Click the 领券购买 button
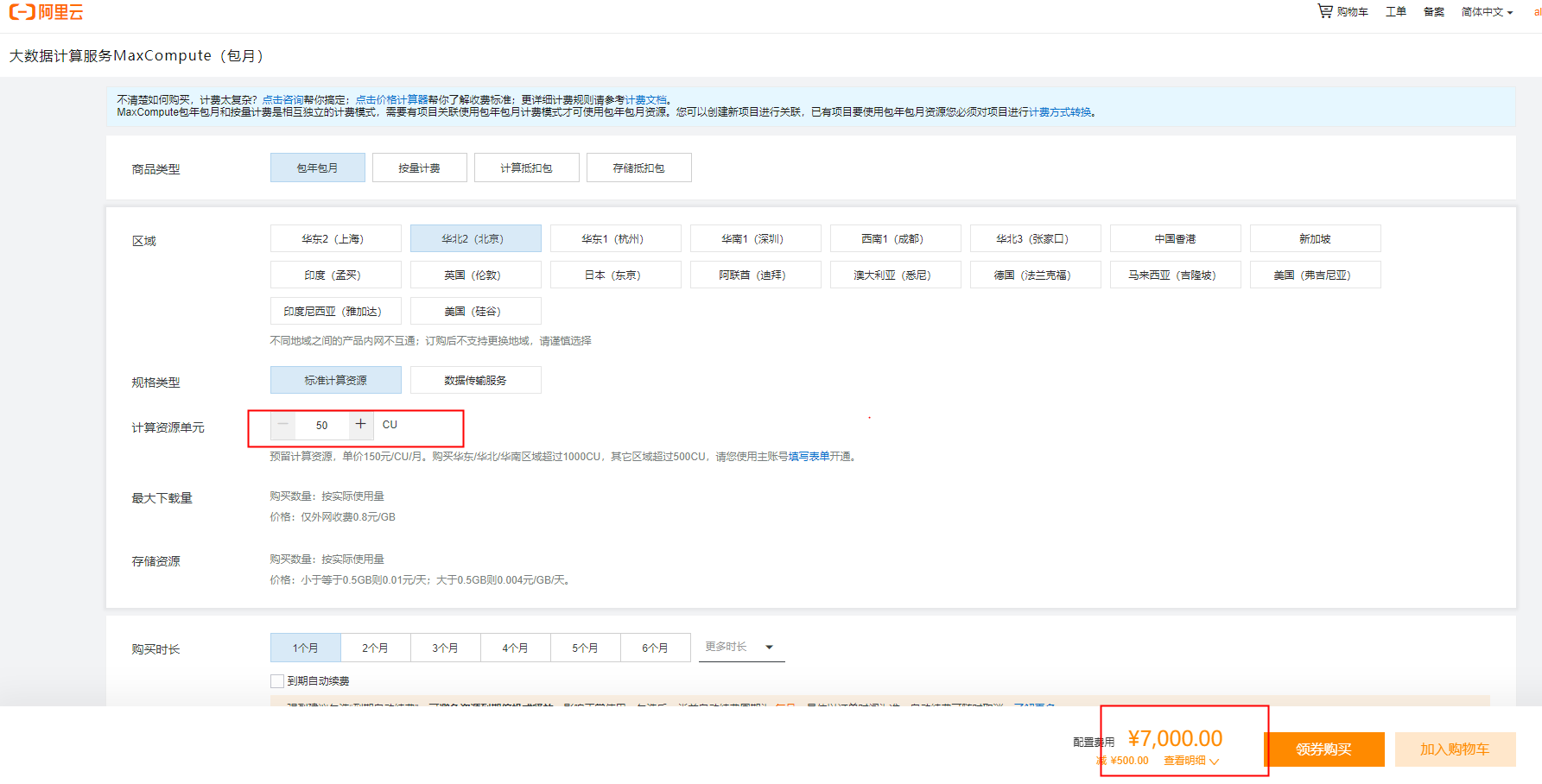Viewport: 1542px width, 784px height. (x=1323, y=749)
